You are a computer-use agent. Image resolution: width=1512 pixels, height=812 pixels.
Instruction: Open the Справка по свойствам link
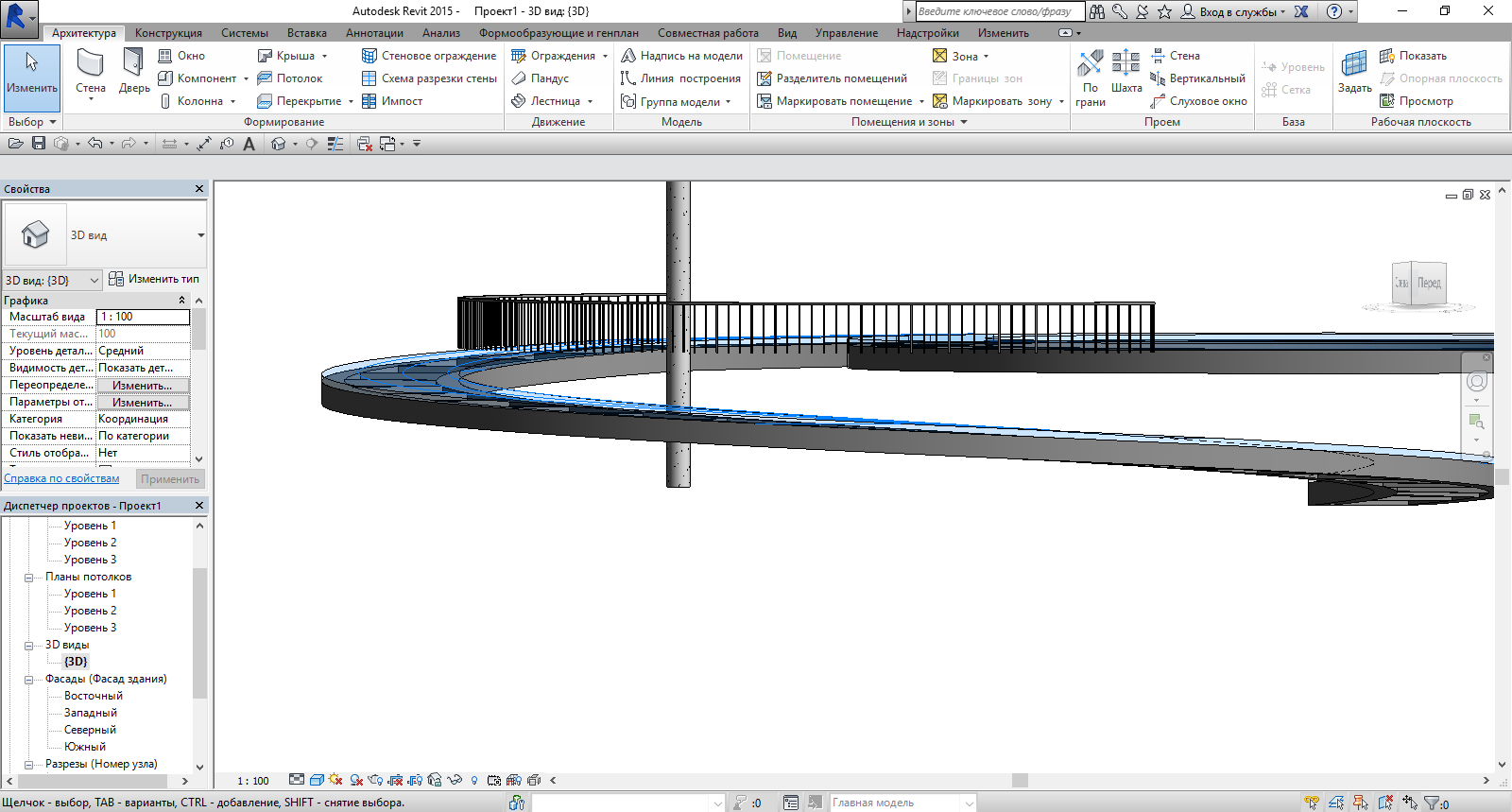(61, 478)
